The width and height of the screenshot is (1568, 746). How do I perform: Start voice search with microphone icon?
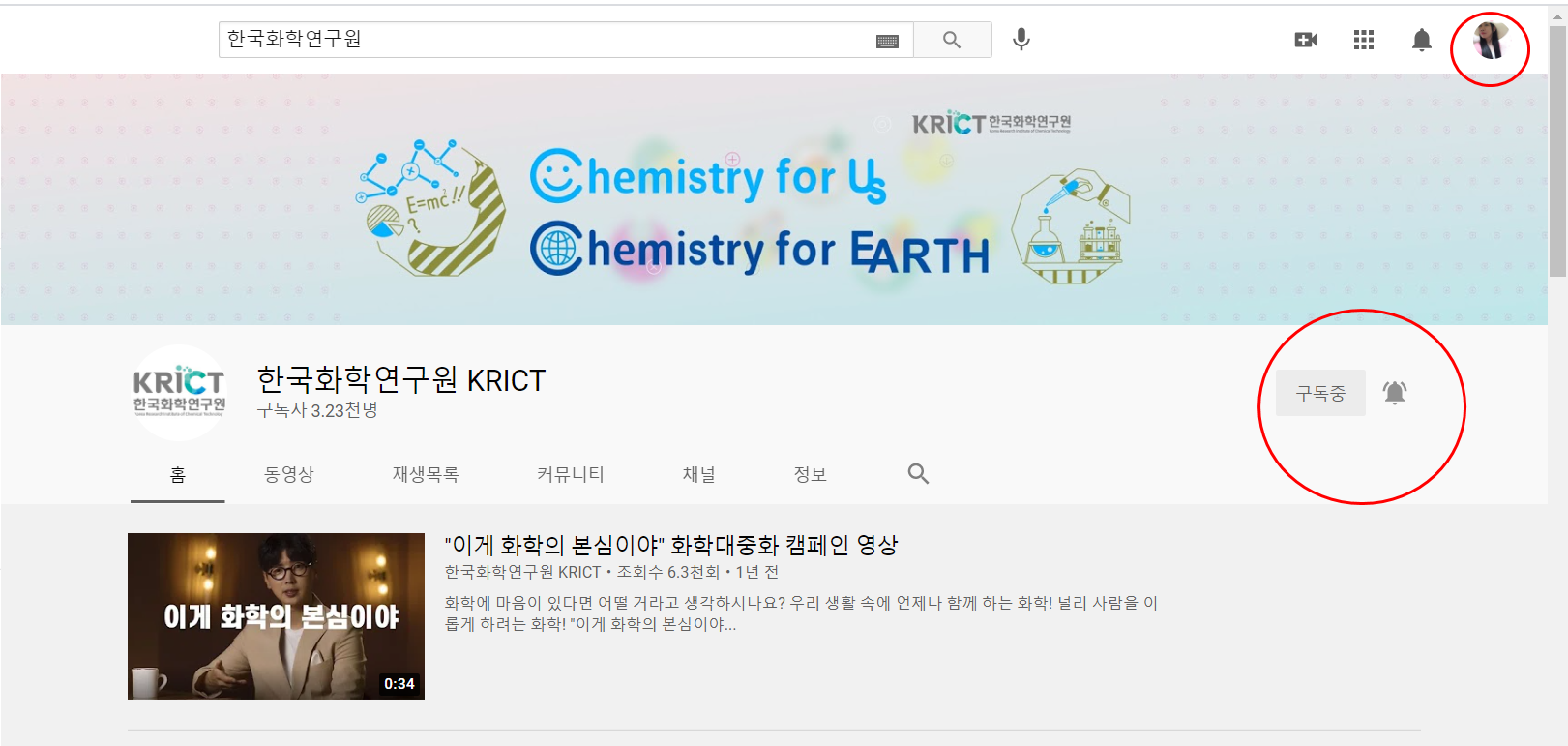[1021, 40]
